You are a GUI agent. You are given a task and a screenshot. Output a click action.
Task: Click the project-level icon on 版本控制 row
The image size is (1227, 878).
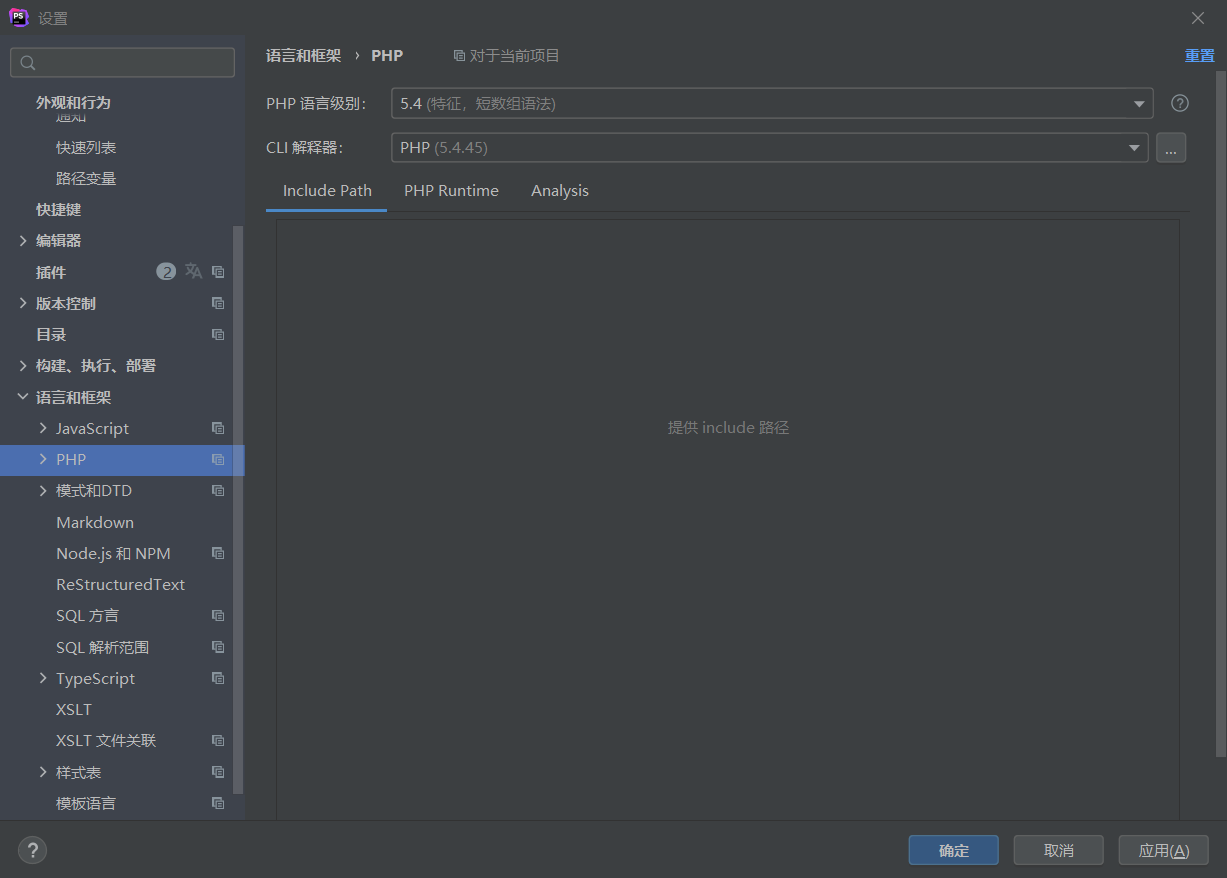(218, 303)
